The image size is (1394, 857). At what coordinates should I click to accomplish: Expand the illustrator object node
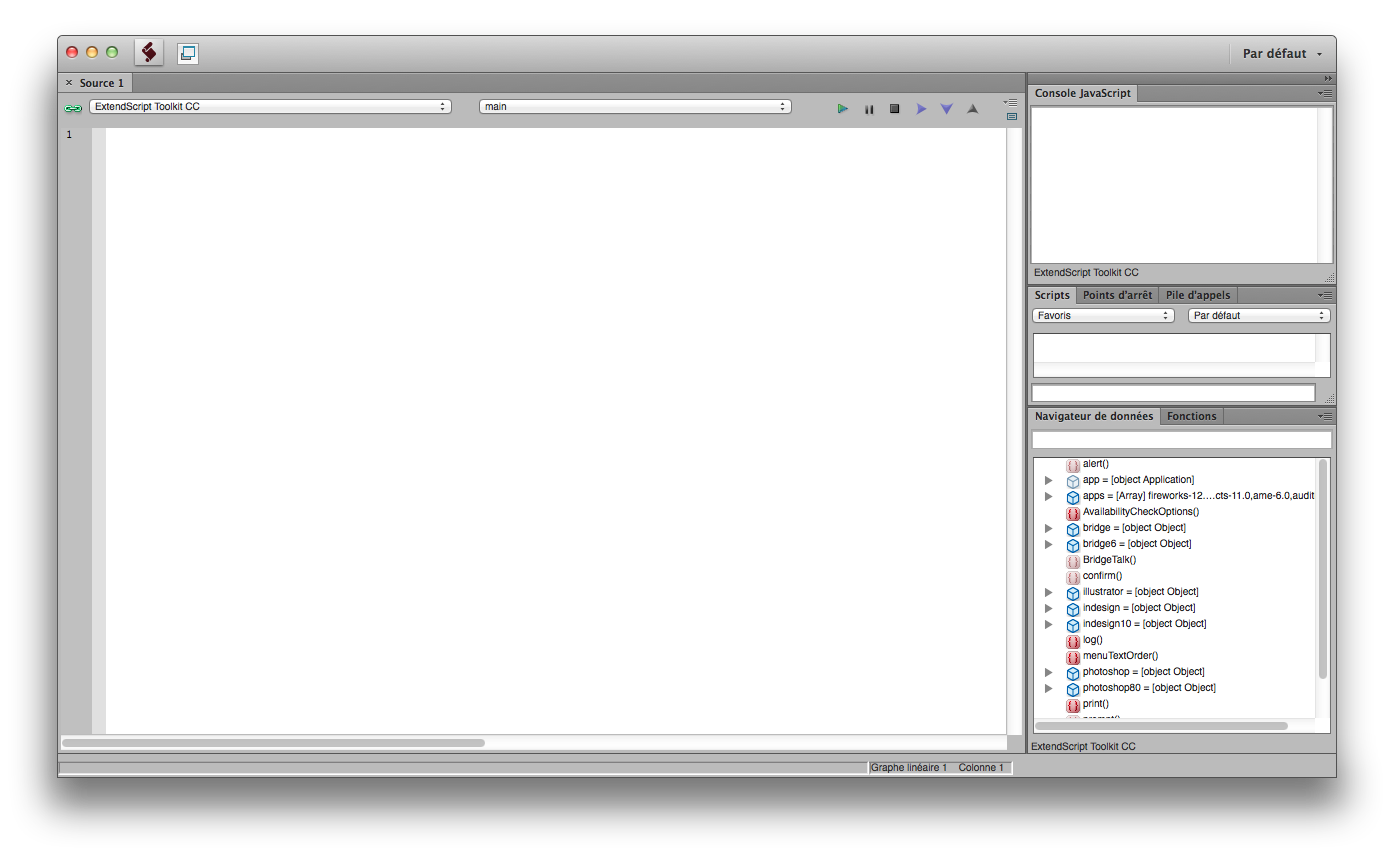coord(1049,592)
